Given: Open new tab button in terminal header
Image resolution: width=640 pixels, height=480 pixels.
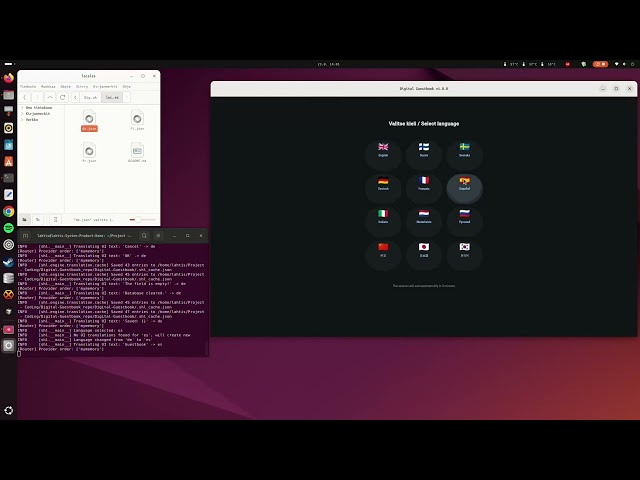Looking at the screenshot, I should click(x=25, y=236).
